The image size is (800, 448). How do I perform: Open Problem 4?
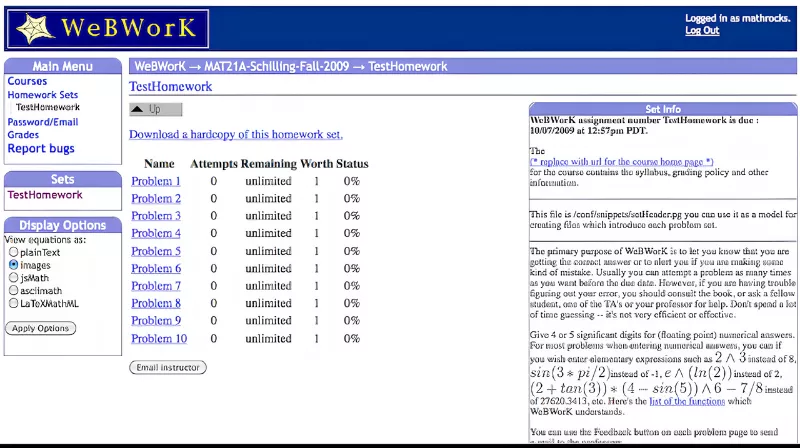click(156, 233)
